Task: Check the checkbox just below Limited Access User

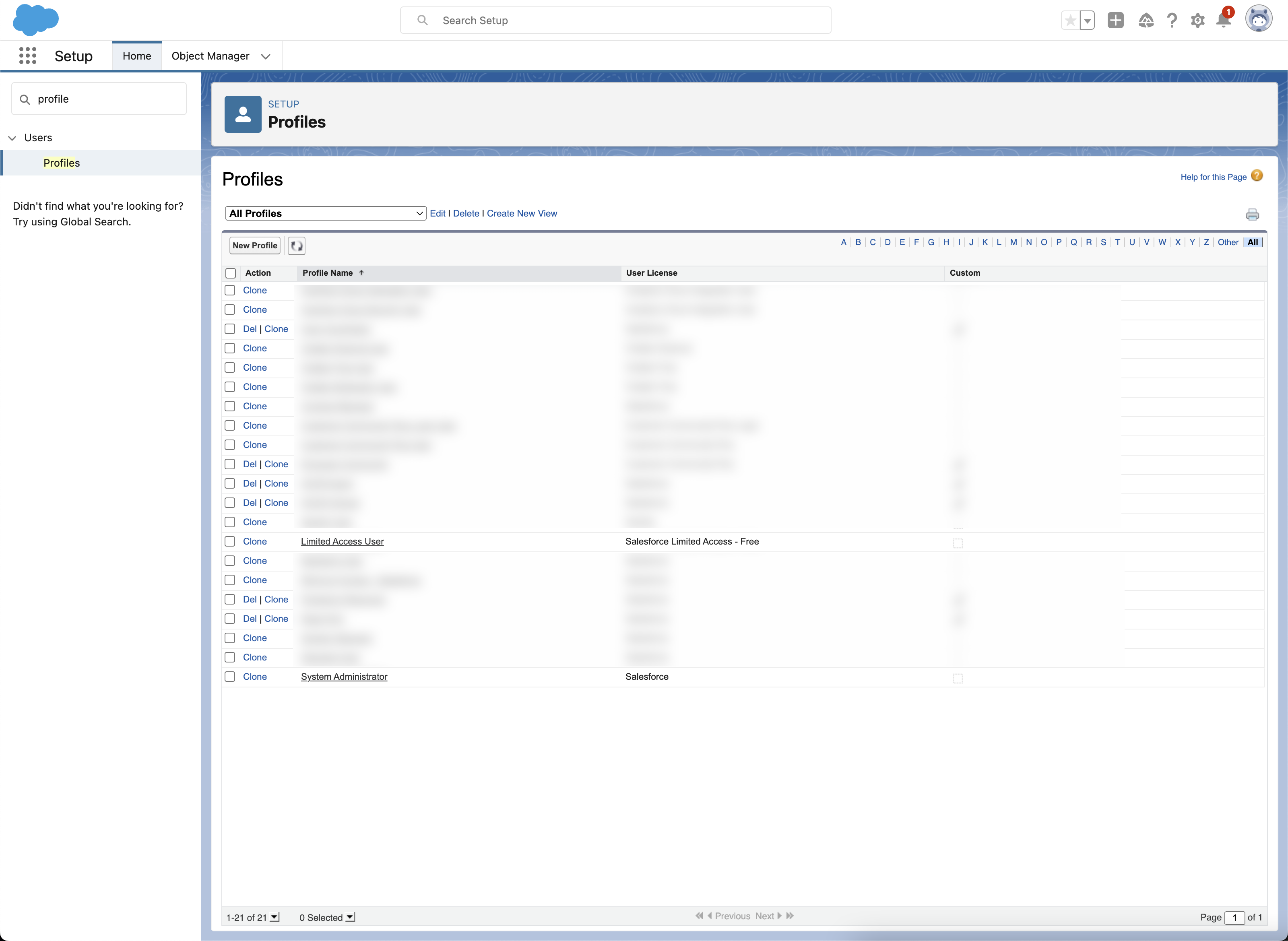Action: click(x=230, y=561)
